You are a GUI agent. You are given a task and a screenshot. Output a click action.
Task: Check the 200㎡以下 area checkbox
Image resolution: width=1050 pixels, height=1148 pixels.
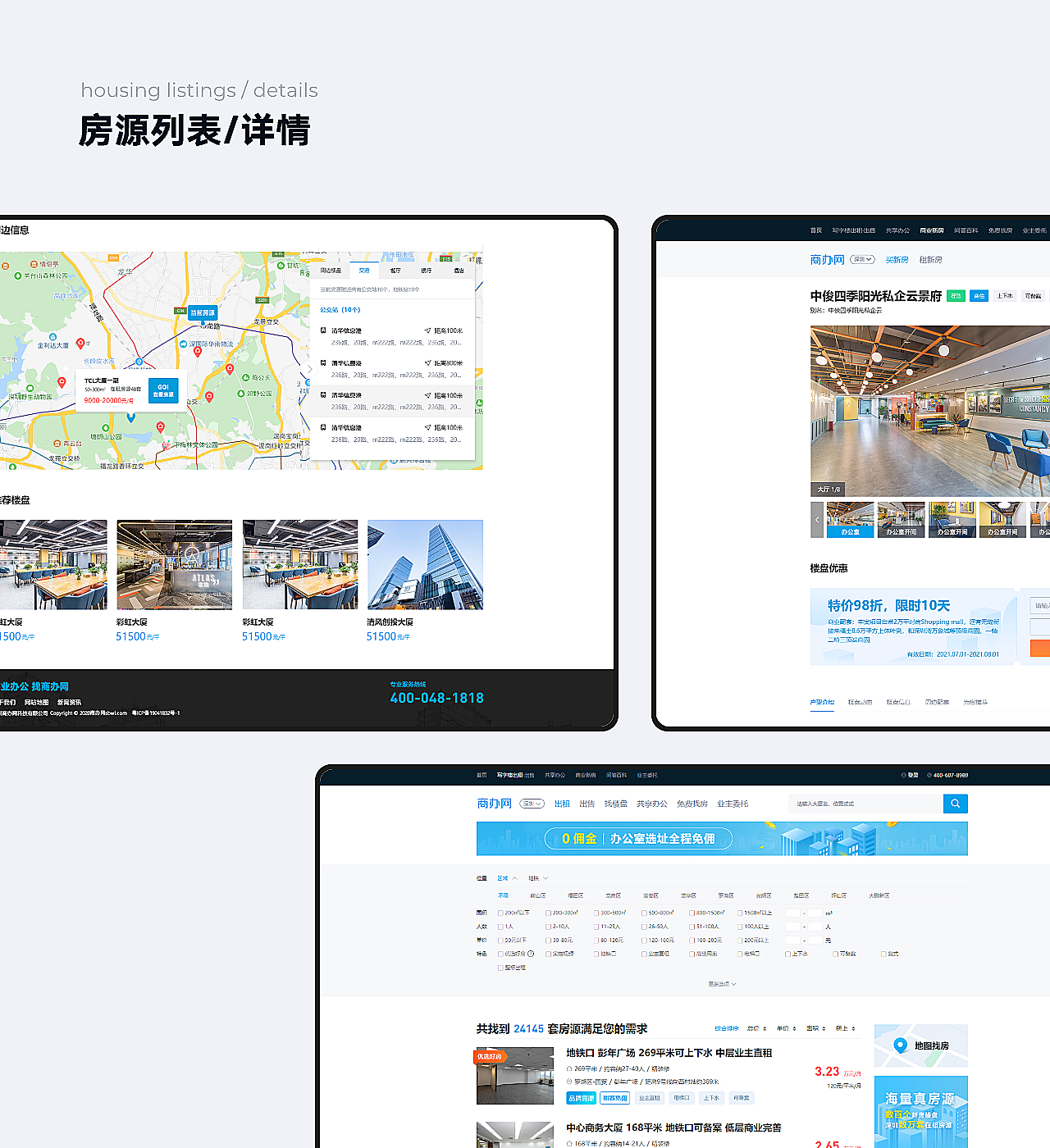500,913
